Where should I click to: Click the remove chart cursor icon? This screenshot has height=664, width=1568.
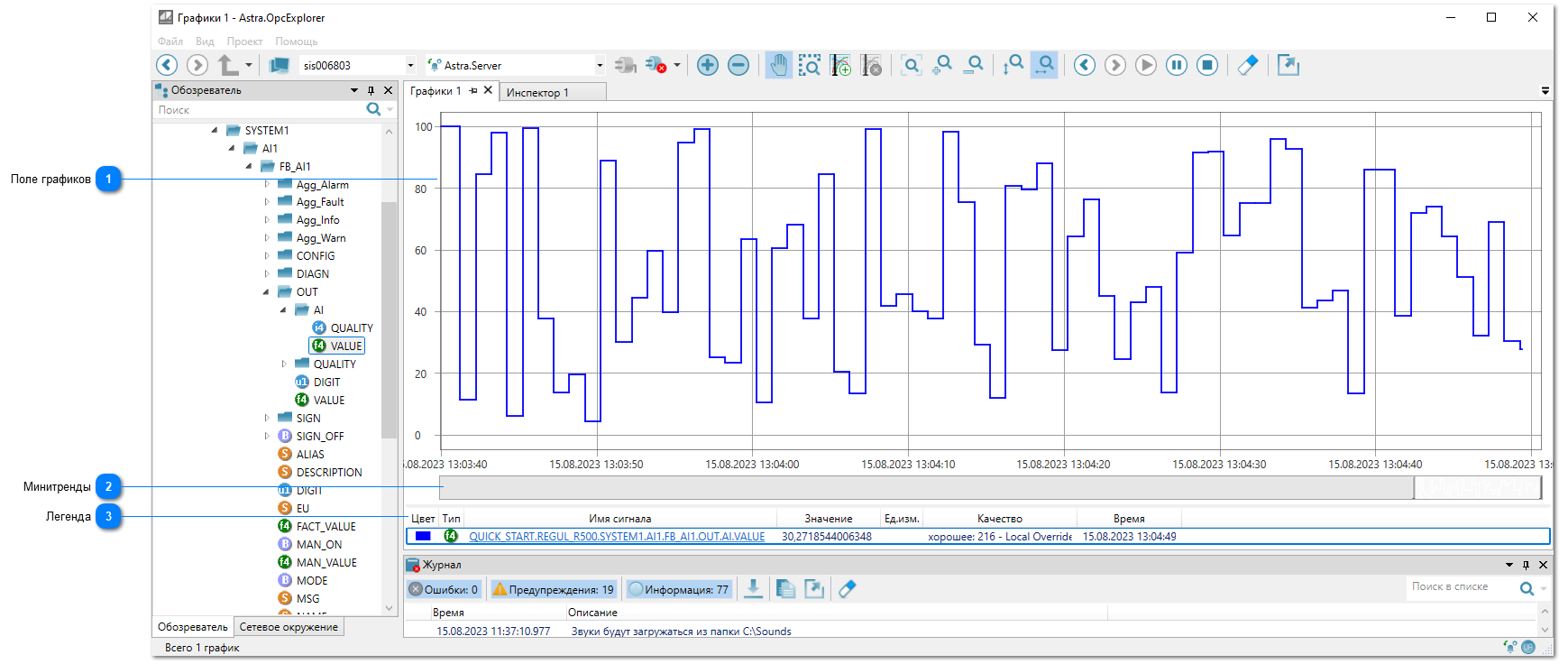click(871, 65)
